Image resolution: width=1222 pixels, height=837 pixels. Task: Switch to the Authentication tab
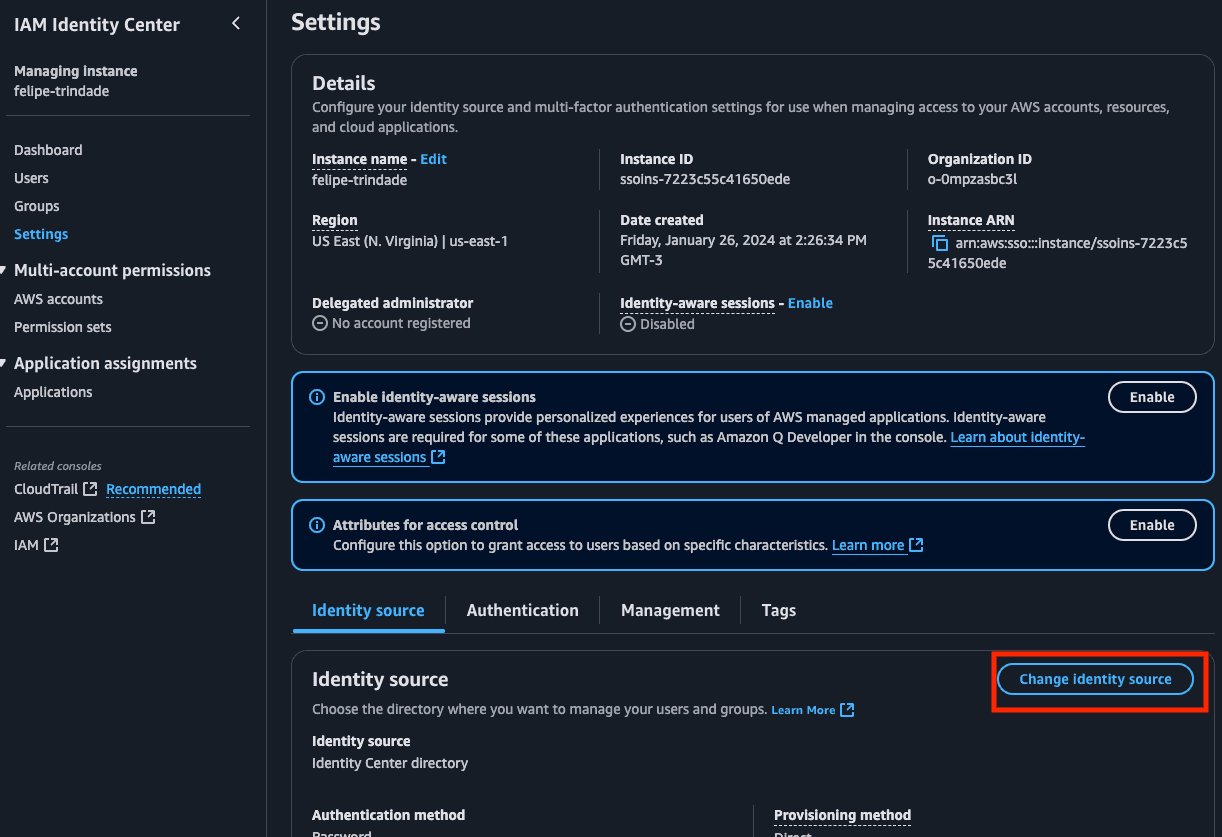[x=522, y=610]
